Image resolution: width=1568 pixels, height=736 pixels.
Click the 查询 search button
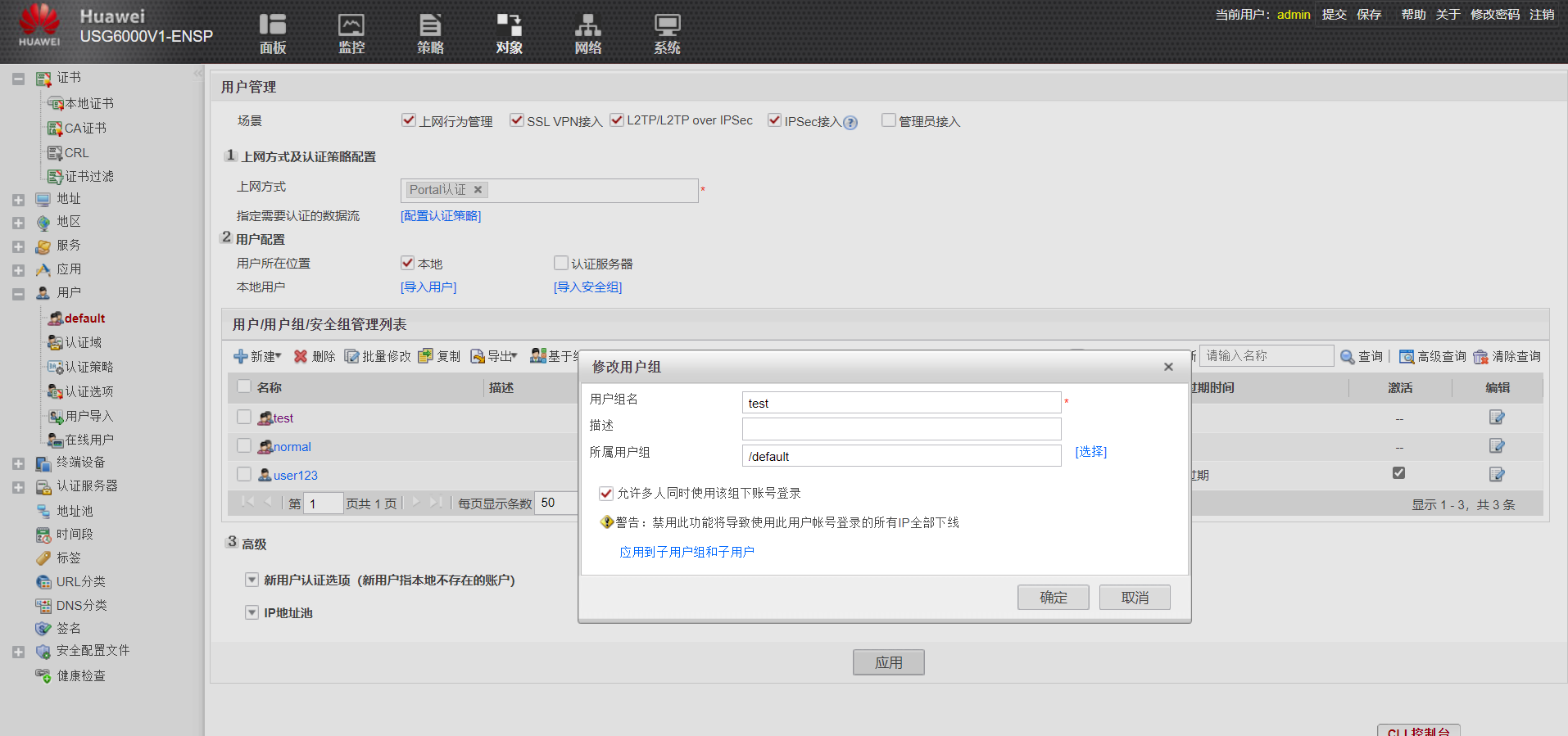(1362, 356)
